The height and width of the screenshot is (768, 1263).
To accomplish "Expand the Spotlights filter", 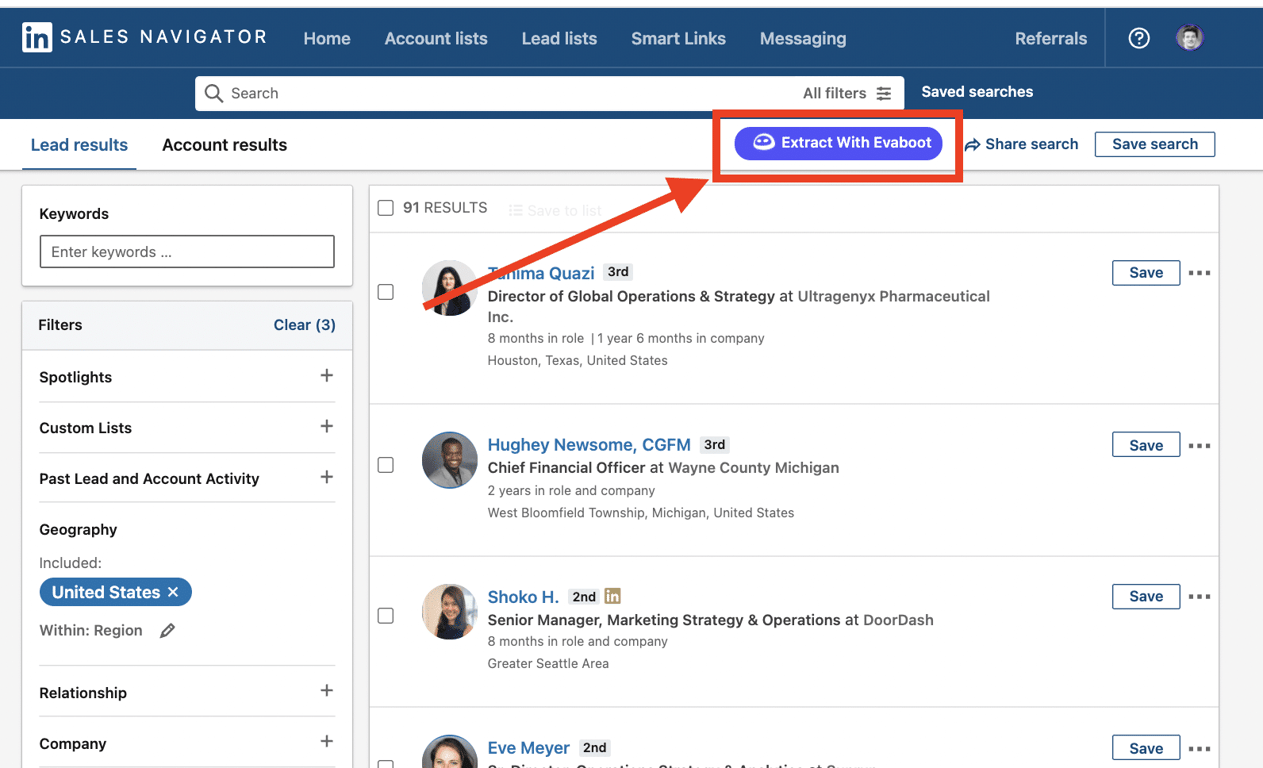I will (x=326, y=376).
